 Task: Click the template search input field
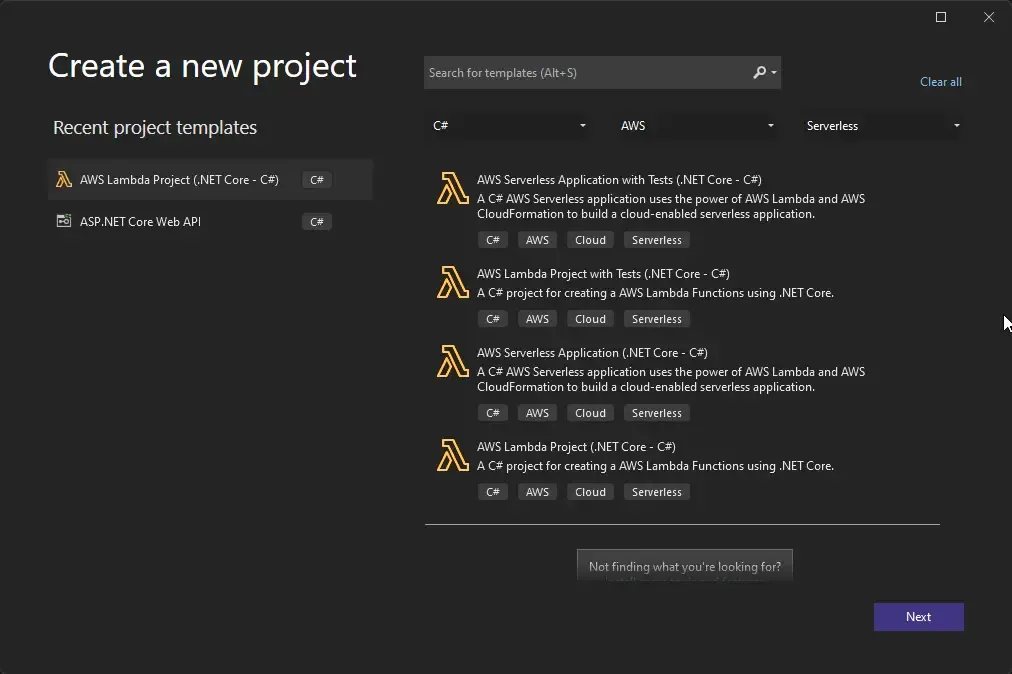click(x=580, y=72)
